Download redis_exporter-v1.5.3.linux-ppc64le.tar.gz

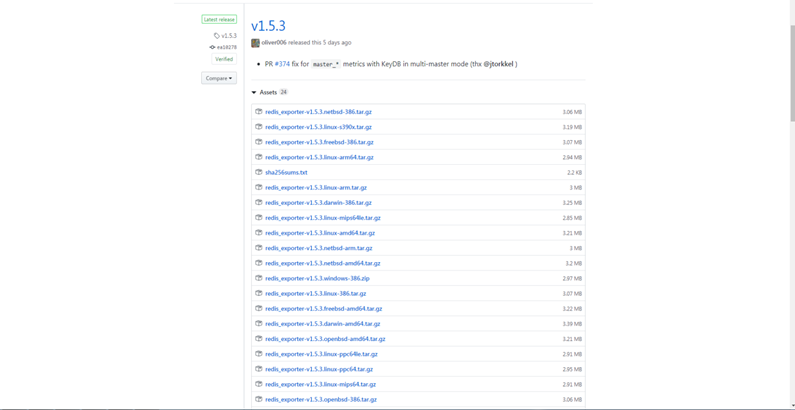(321, 354)
